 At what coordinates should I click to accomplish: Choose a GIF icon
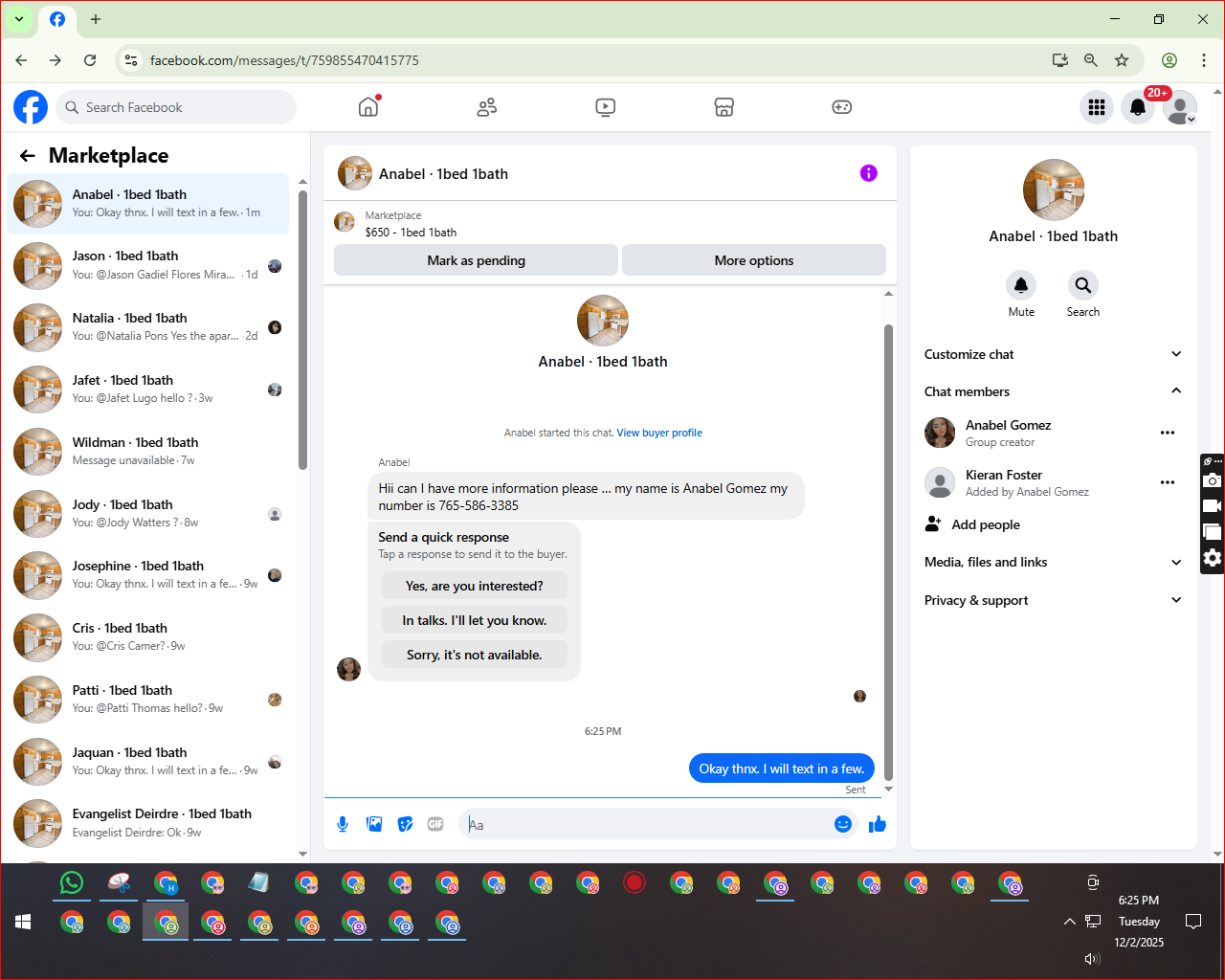(x=435, y=824)
